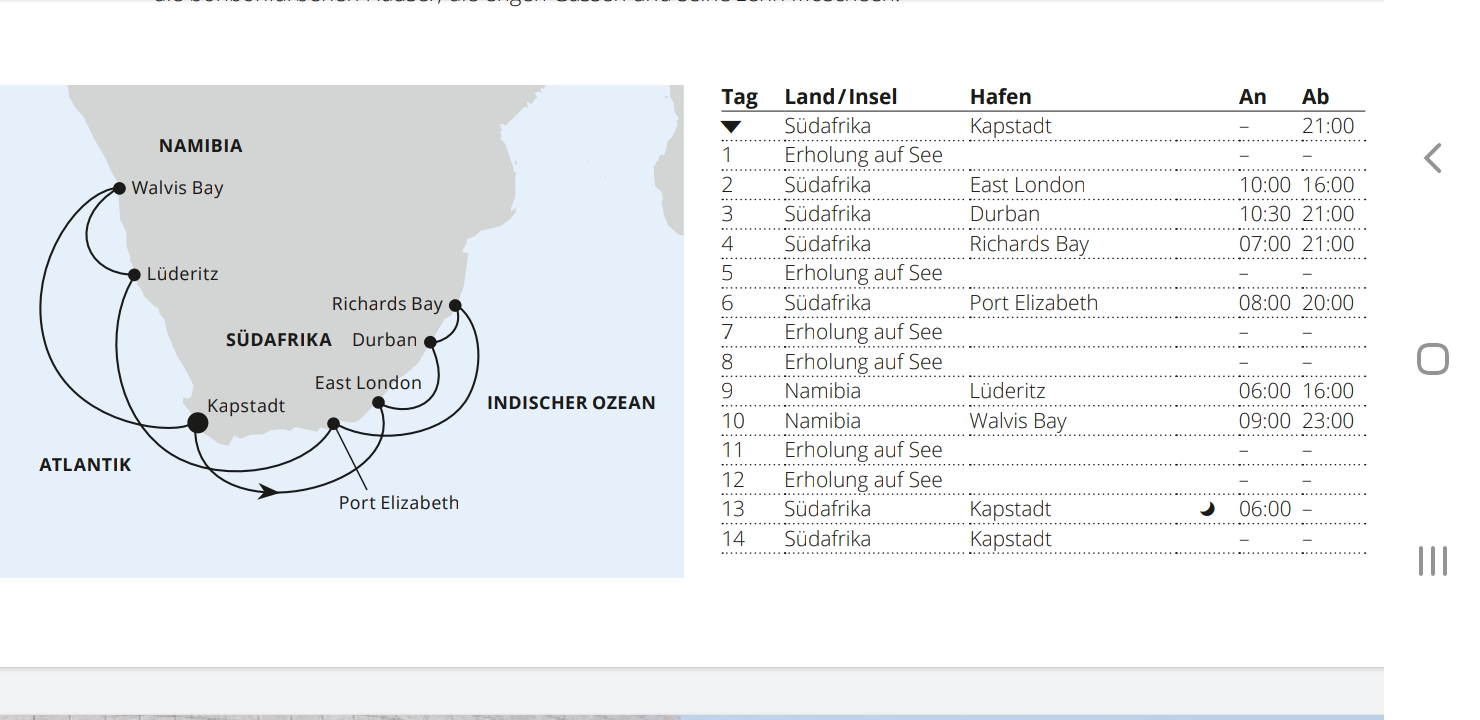Viewport: 1480px width, 720px height.
Task: Click the Durban port dot
Action: tap(430, 342)
